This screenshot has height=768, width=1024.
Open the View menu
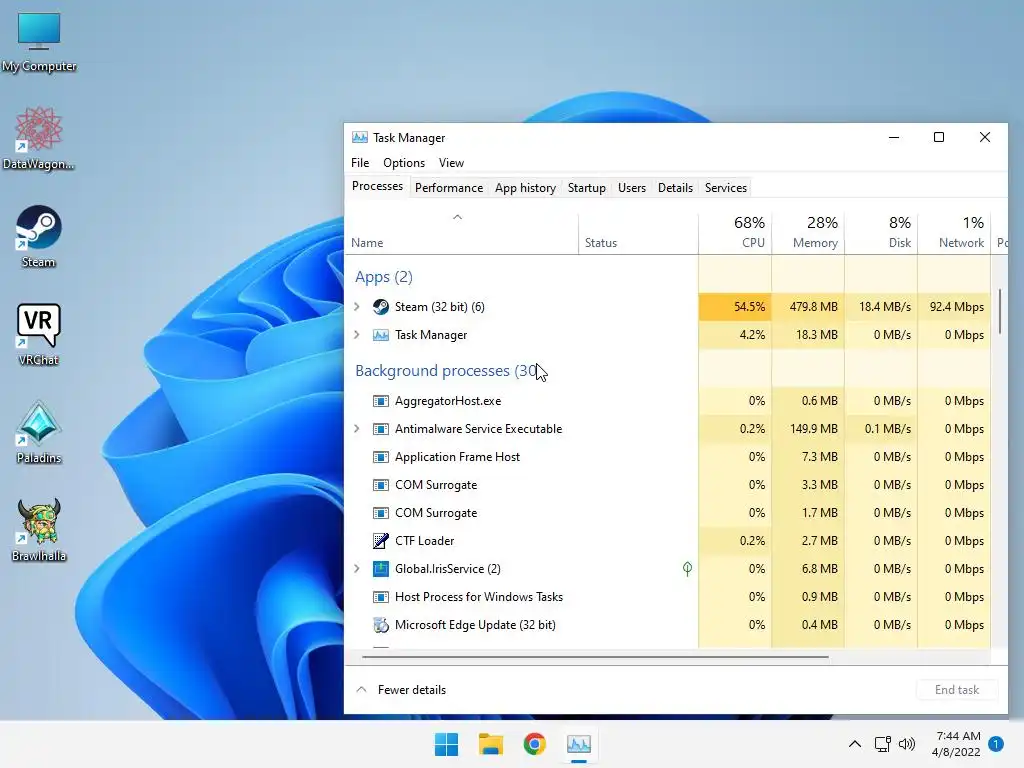coord(451,163)
